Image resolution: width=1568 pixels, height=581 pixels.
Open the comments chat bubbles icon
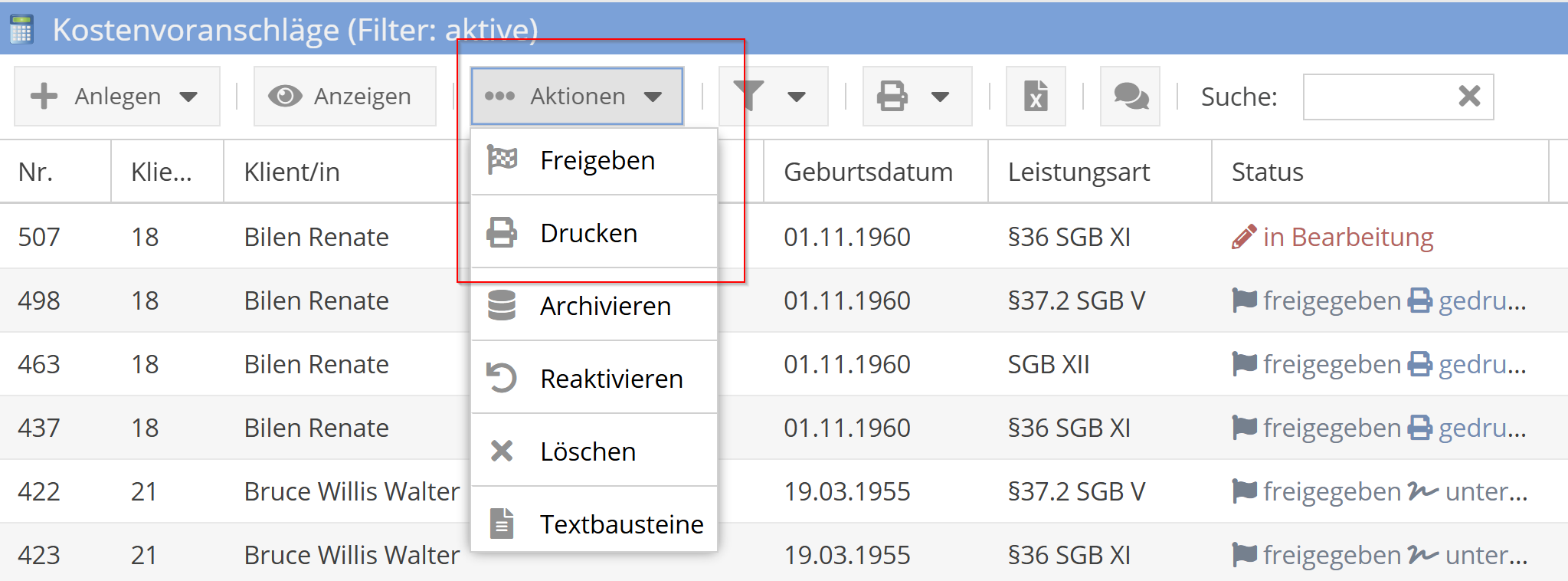point(1130,96)
